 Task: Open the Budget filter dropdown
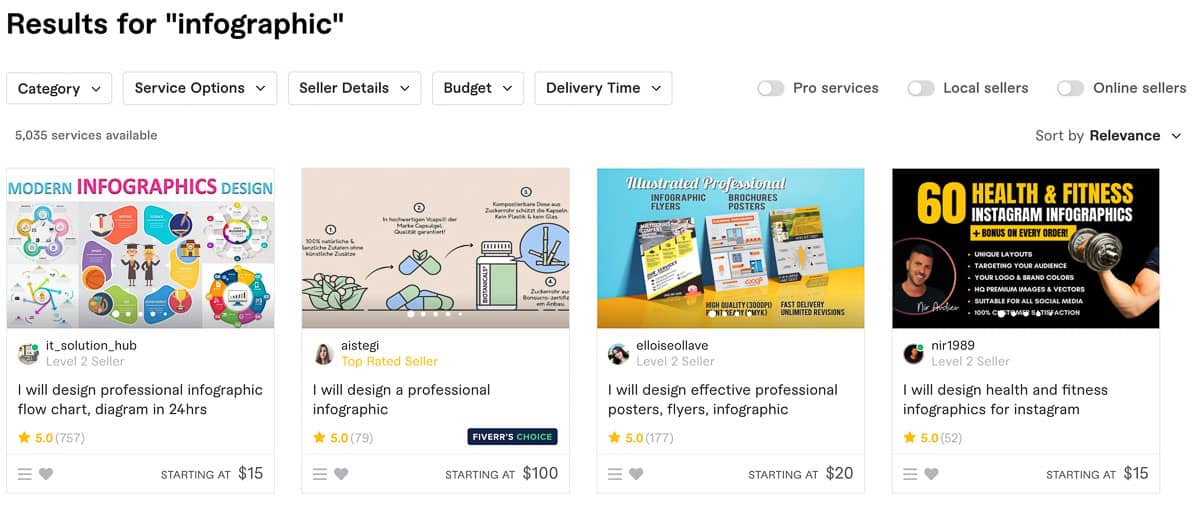click(478, 88)
